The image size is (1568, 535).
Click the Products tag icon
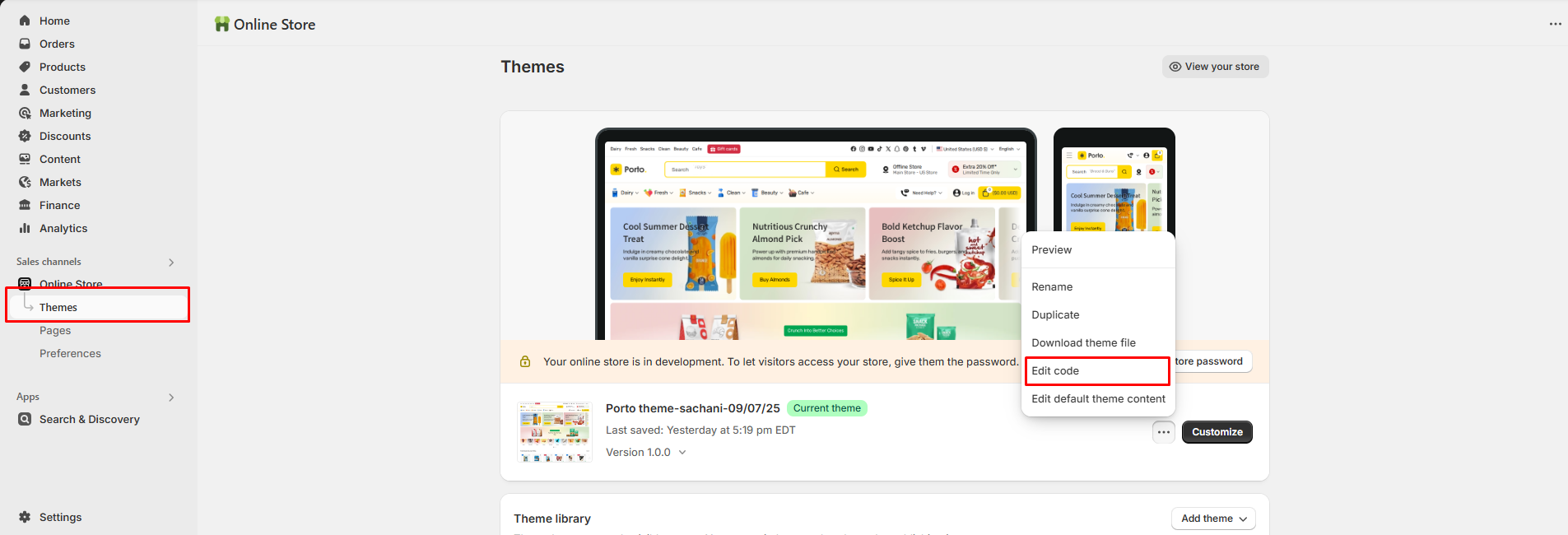pyautogui.click(x=25, y=67)
